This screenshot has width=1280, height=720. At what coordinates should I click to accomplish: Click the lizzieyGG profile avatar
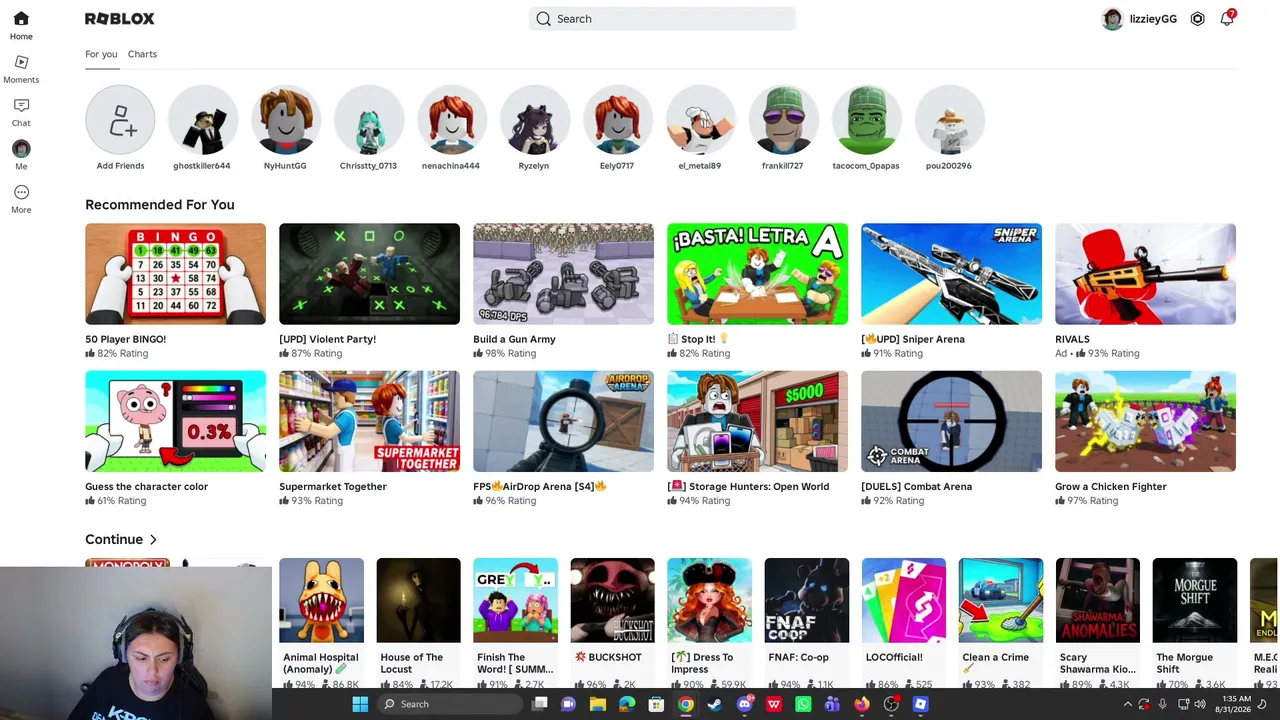point(1112,19)
